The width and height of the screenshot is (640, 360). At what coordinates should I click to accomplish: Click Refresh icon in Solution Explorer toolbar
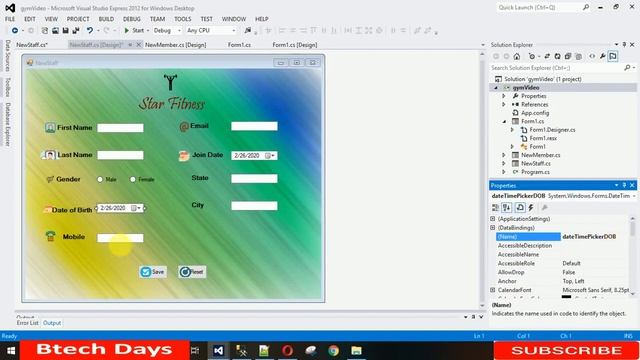[557, 56]
